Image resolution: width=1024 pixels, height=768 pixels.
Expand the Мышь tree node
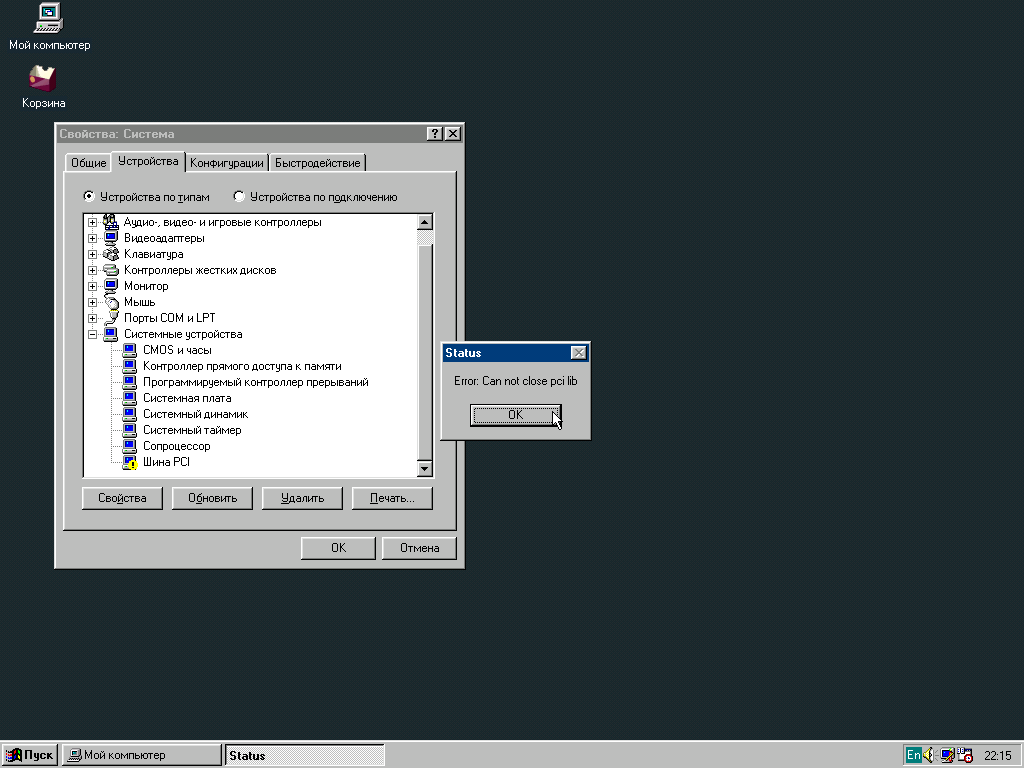coord(92,302)
